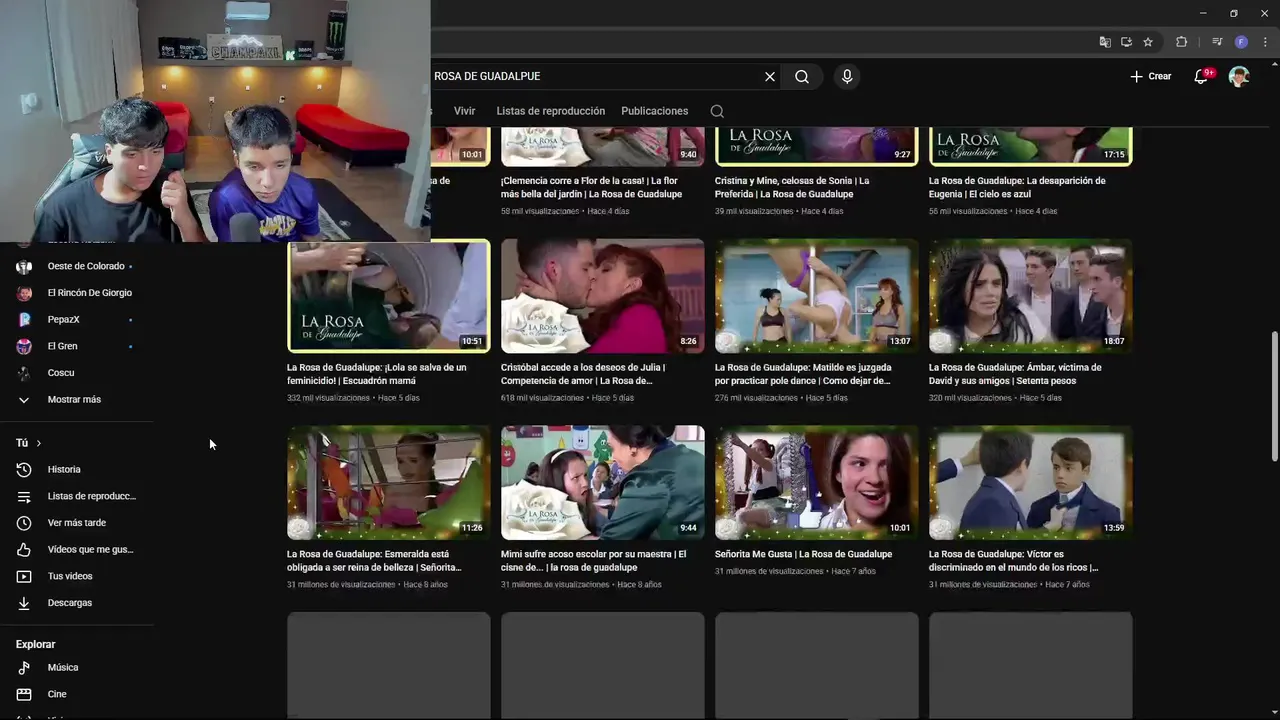This screenshot has width=1280, height=720.
Task: Click title '¡Lola se salva de un feminicidio!'
Action: pos(377,374)
